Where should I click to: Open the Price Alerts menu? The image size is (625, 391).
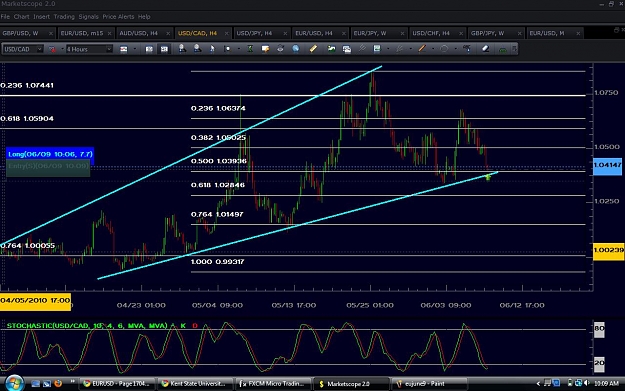point(118,17)
